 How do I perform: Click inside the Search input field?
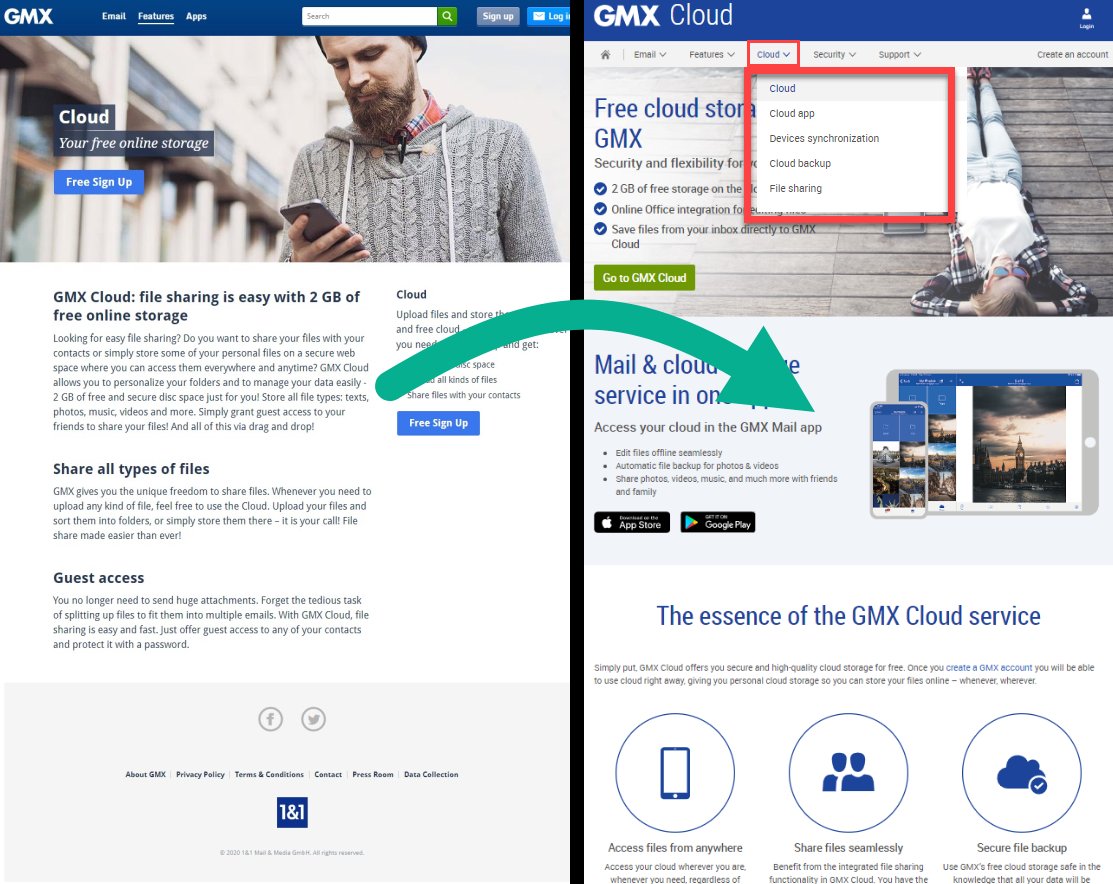pyautogui.click(x=370, y=16)
